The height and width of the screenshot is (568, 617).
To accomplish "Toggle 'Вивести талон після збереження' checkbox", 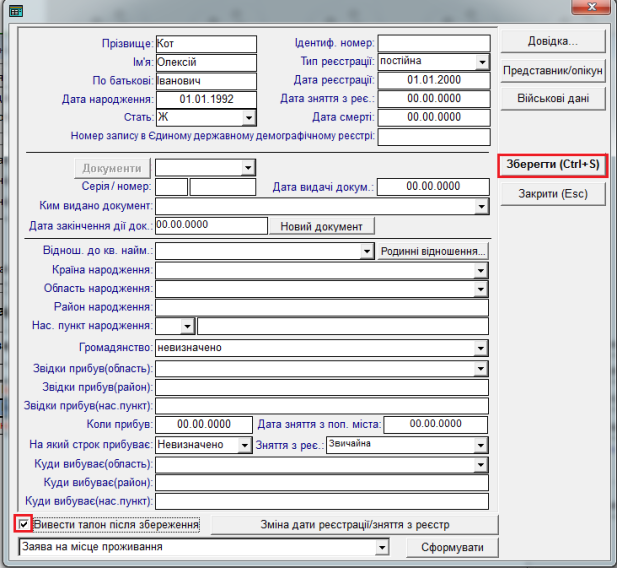I will coord(24,524).
